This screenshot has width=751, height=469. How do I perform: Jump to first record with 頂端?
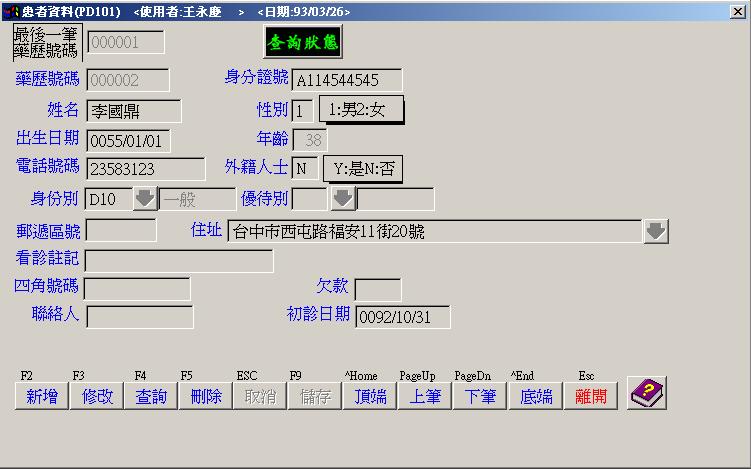(370, 396)
